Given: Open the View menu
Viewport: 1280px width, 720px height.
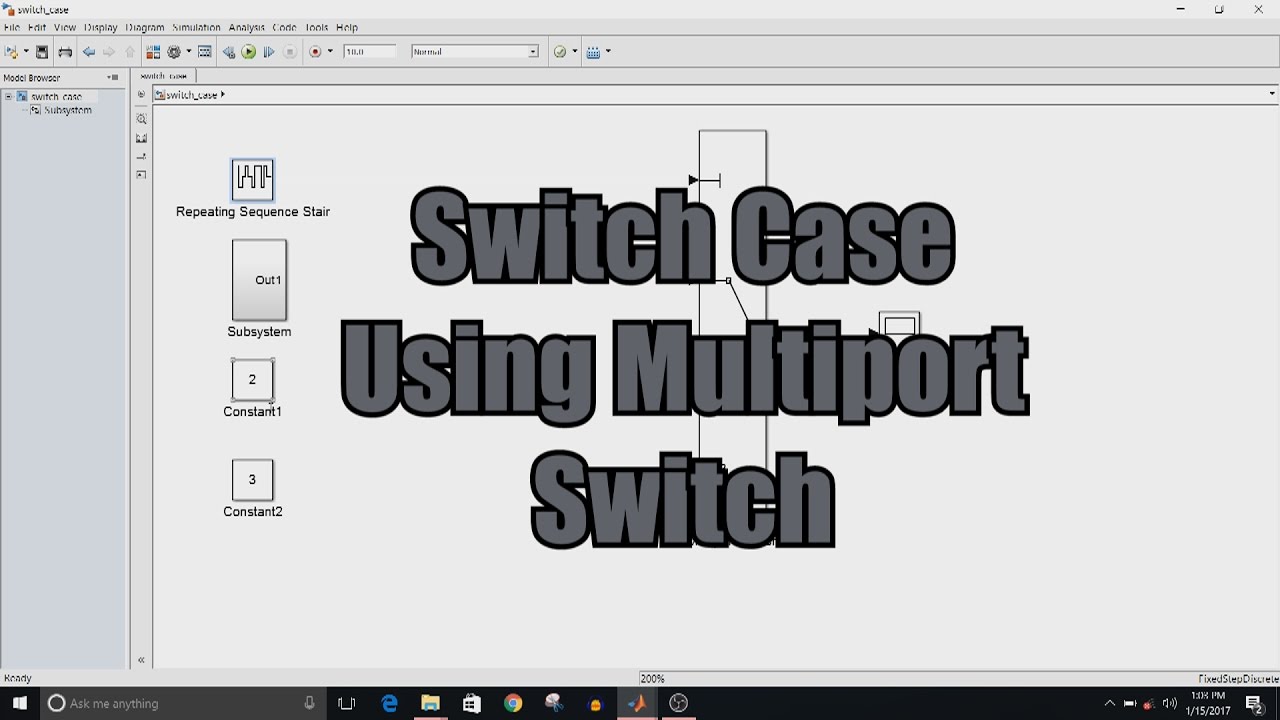Looking at the screenshot, I should pyautogui.click(x=65, y=27).
